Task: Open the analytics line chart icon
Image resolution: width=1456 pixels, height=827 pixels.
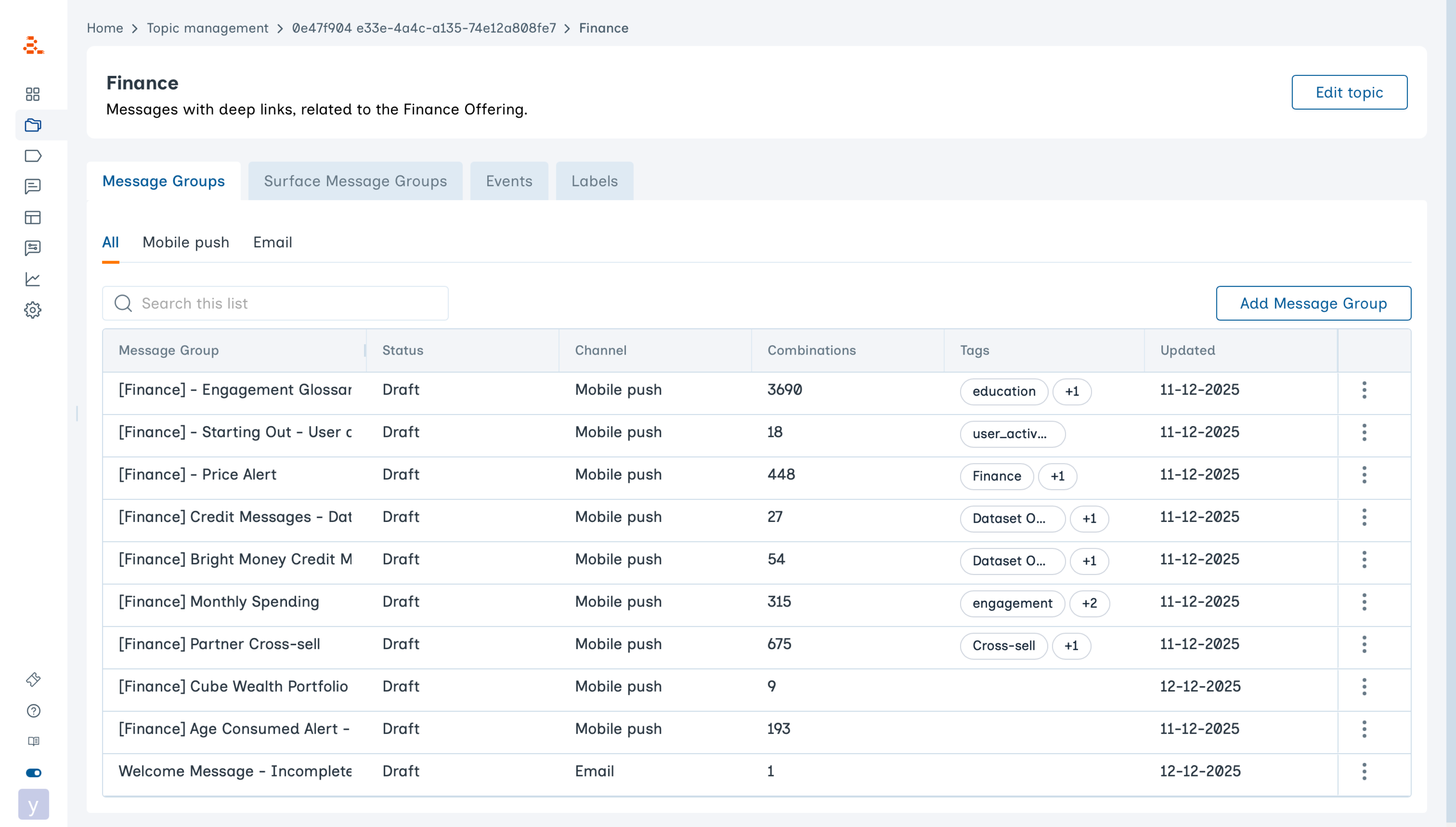Action: click(x=33, y=279)
